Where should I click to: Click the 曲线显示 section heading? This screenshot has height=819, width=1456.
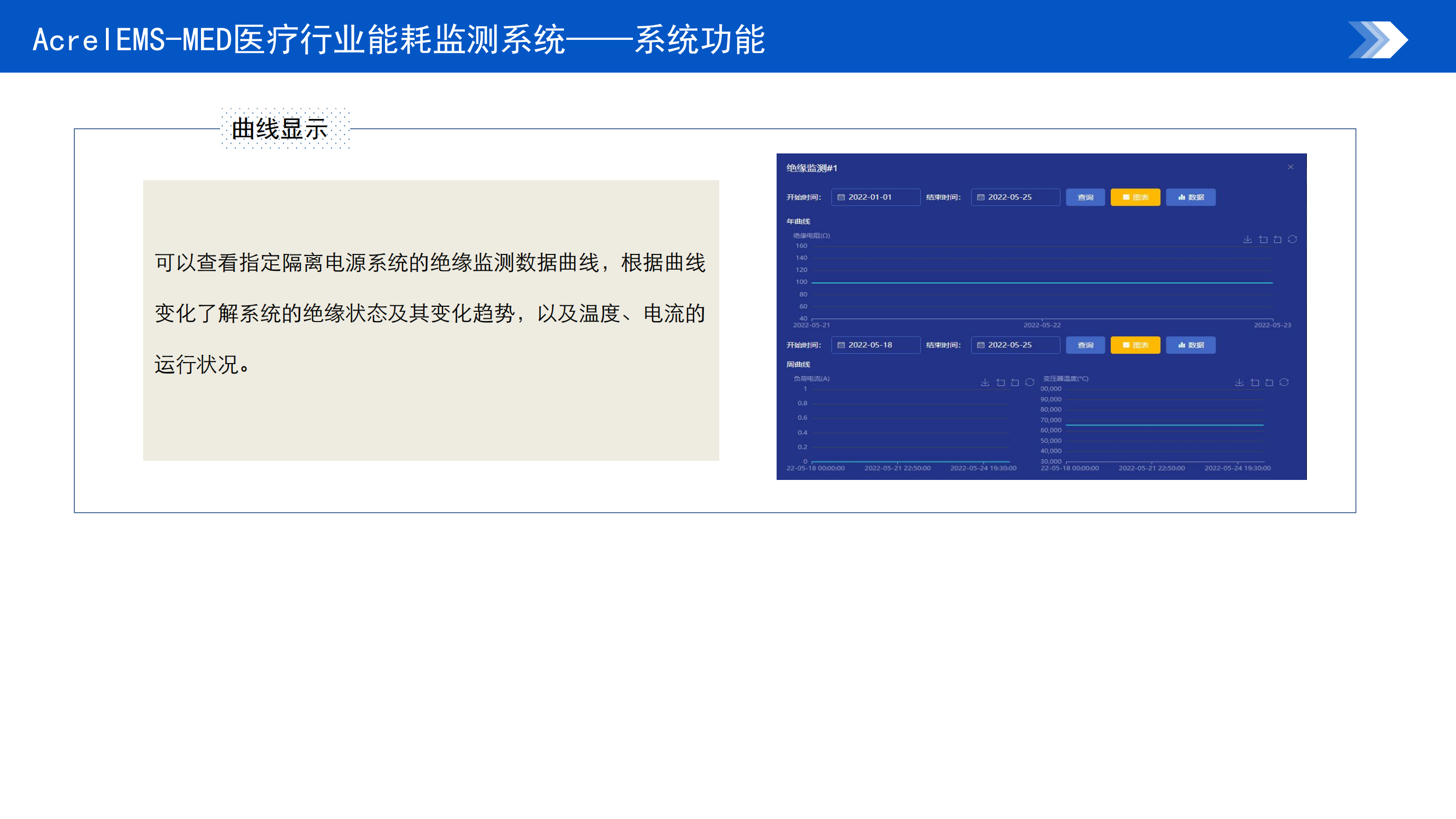(x=280, y=129)
